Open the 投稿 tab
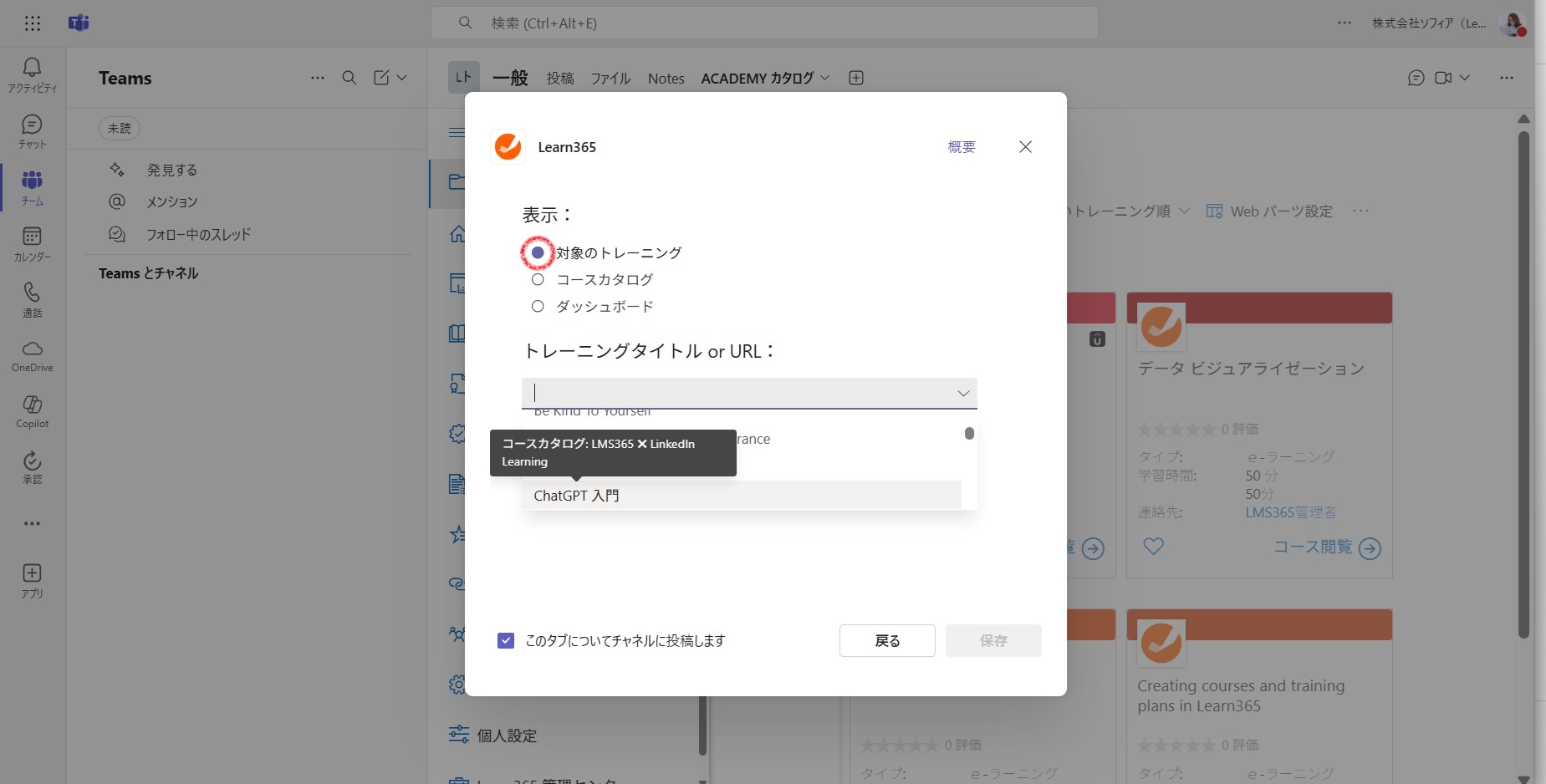Screen dimensions: 1546x784 [x=560, y=78]
